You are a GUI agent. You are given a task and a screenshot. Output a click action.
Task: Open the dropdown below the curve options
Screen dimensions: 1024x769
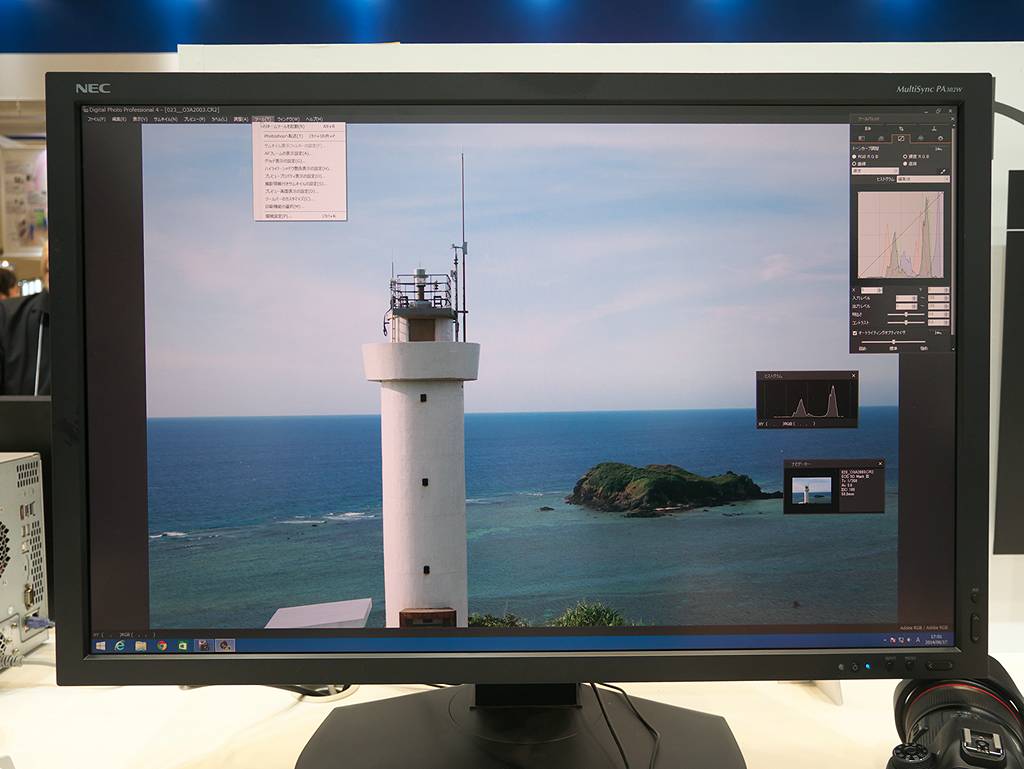click(x=875, y=171)
